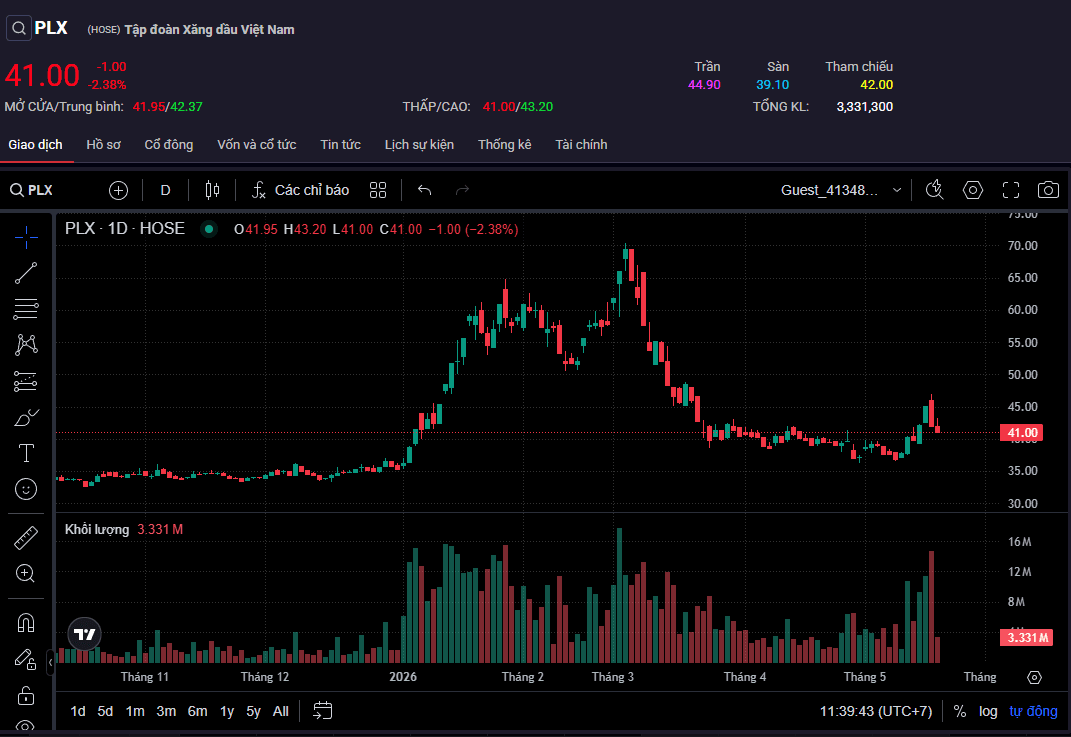The image size is (1071, 737).
Task: Toggle magnet mode for drawings
Action: click(26, 623)
